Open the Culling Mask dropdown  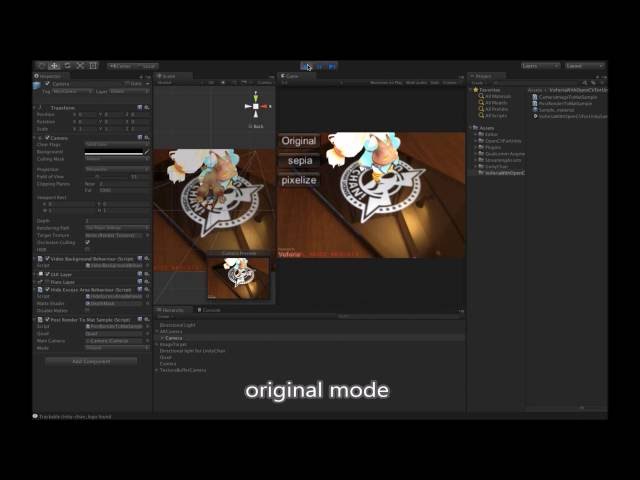click(117, 159)
